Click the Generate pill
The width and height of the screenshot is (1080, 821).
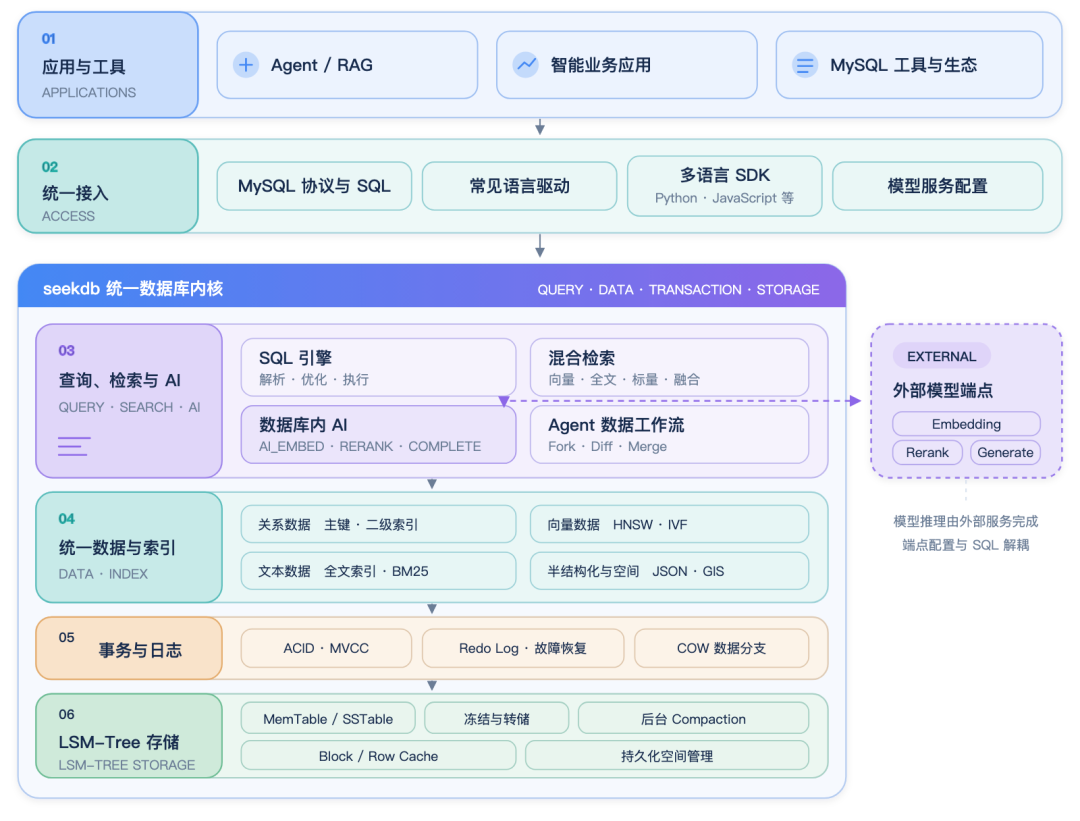(1005, 453)
